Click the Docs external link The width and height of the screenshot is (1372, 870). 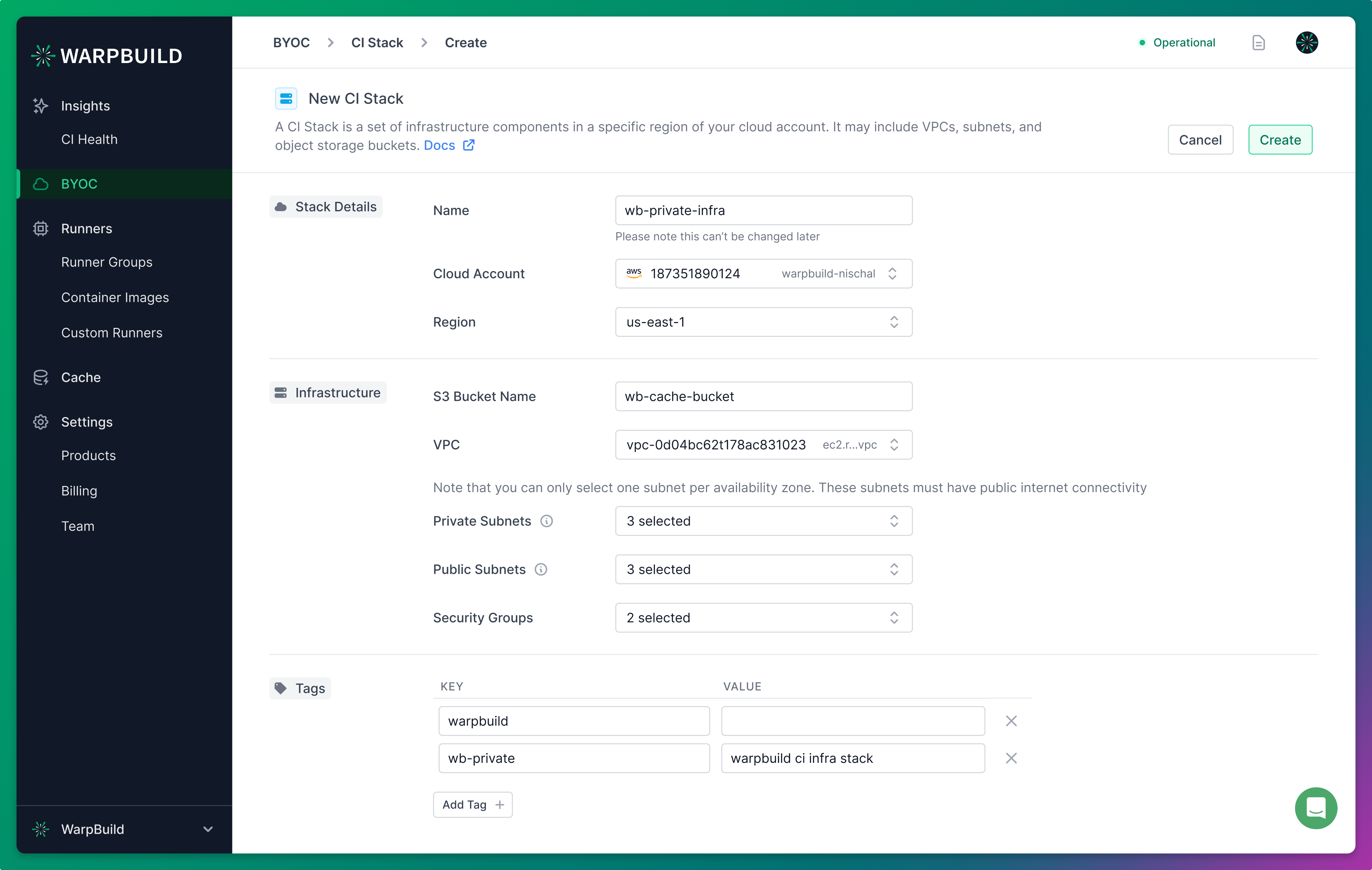449,145
